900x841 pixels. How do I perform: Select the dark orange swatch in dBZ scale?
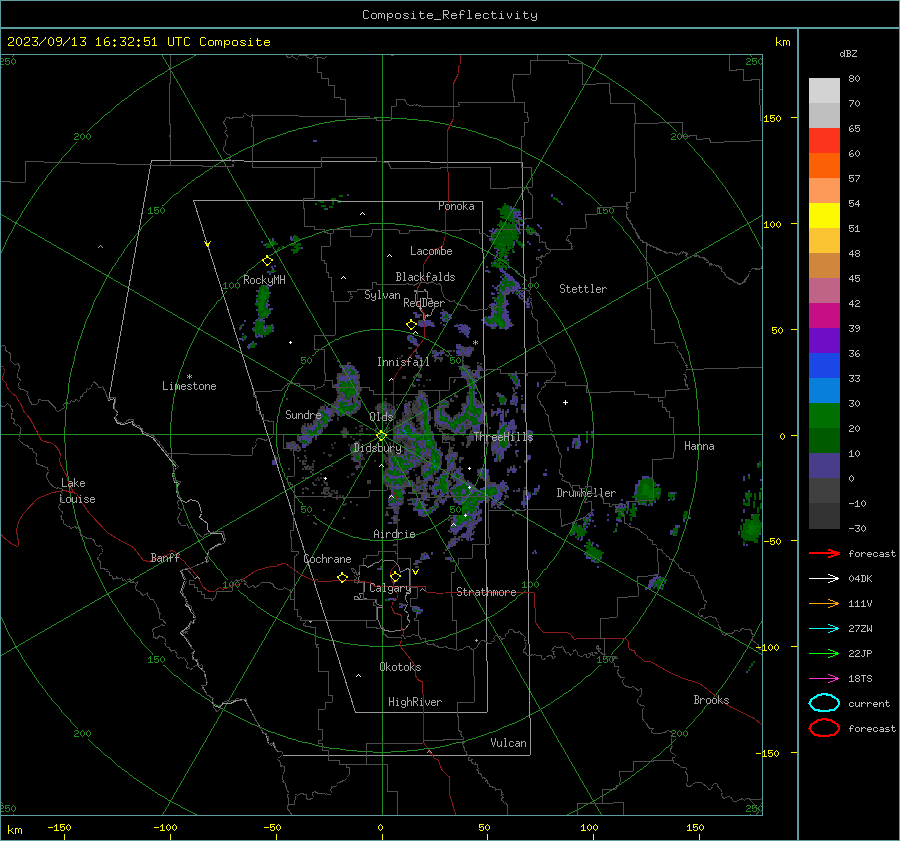coord(824,165)
